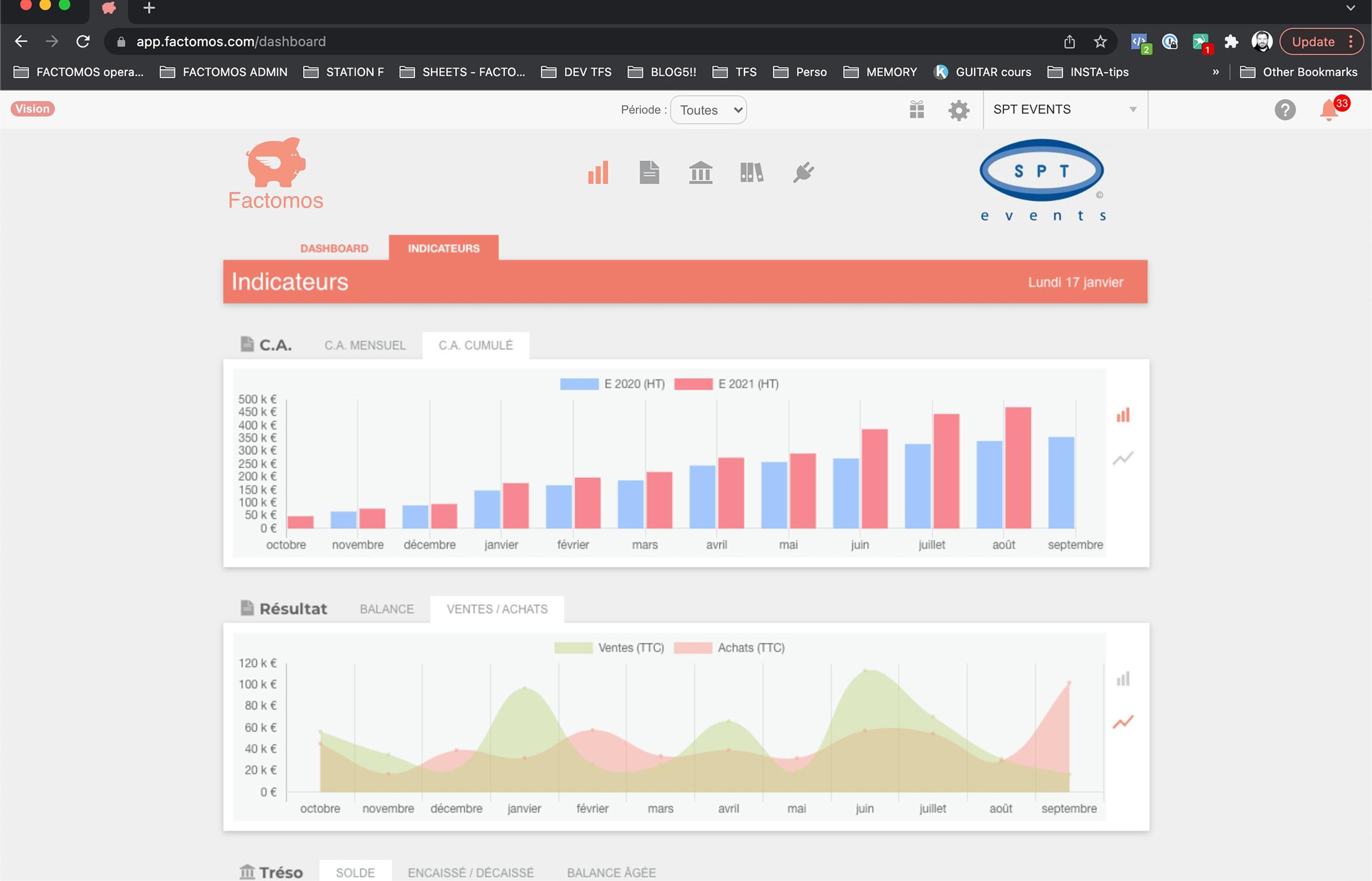Click the notification bell icon

pyautogui.click(x=1330, y=110)
